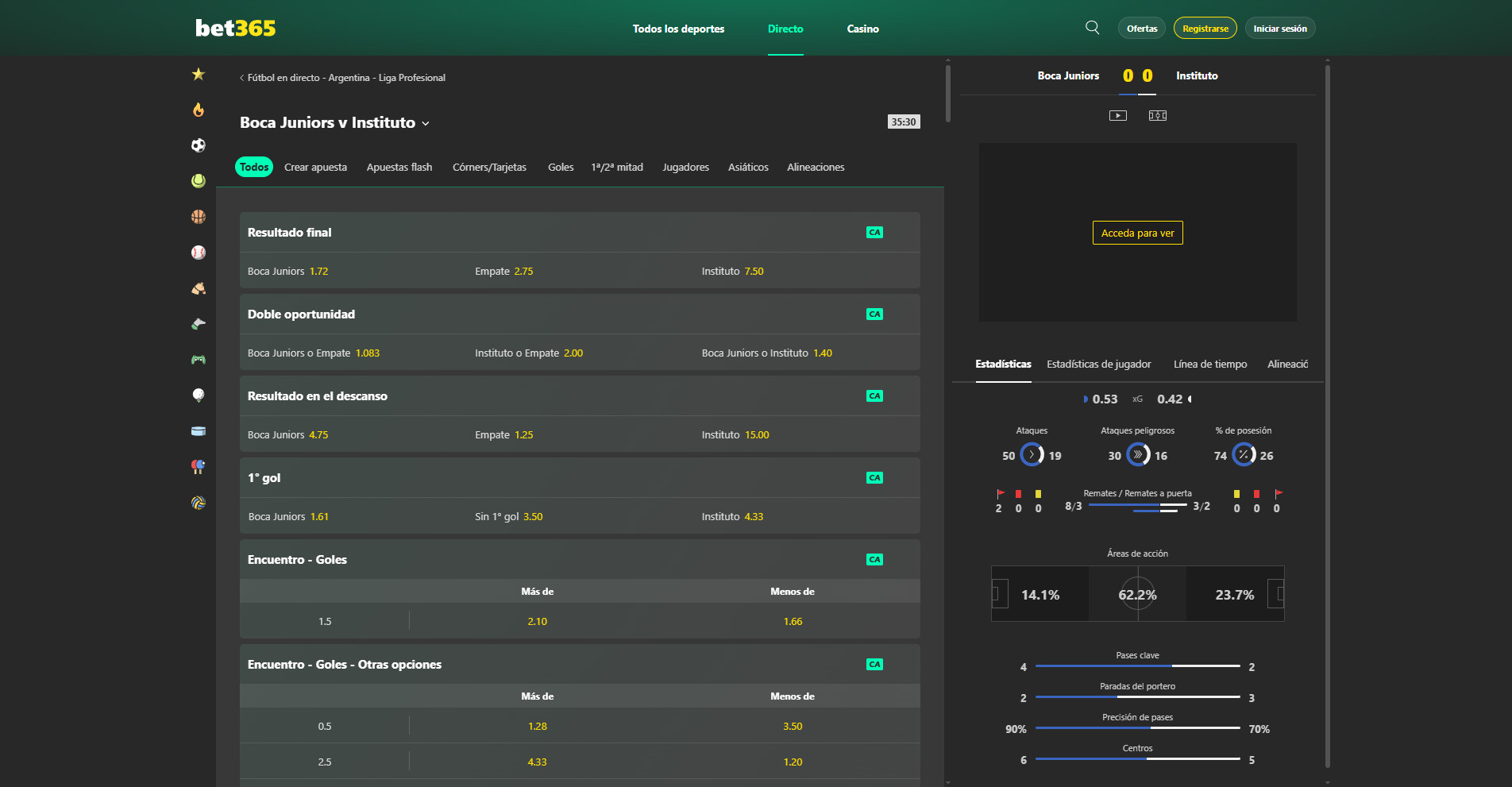Image resolution: width=1512 pixels, height=787 pixels.
Task: Open the Boca Juniors v Instituto match dropdown
Action: pos(334,123)
